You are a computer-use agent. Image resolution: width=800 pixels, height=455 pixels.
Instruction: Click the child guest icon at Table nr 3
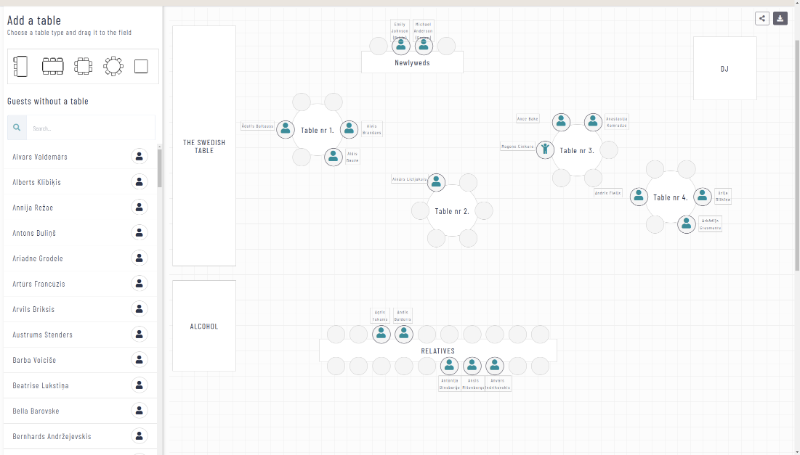(x=545, y=150)
